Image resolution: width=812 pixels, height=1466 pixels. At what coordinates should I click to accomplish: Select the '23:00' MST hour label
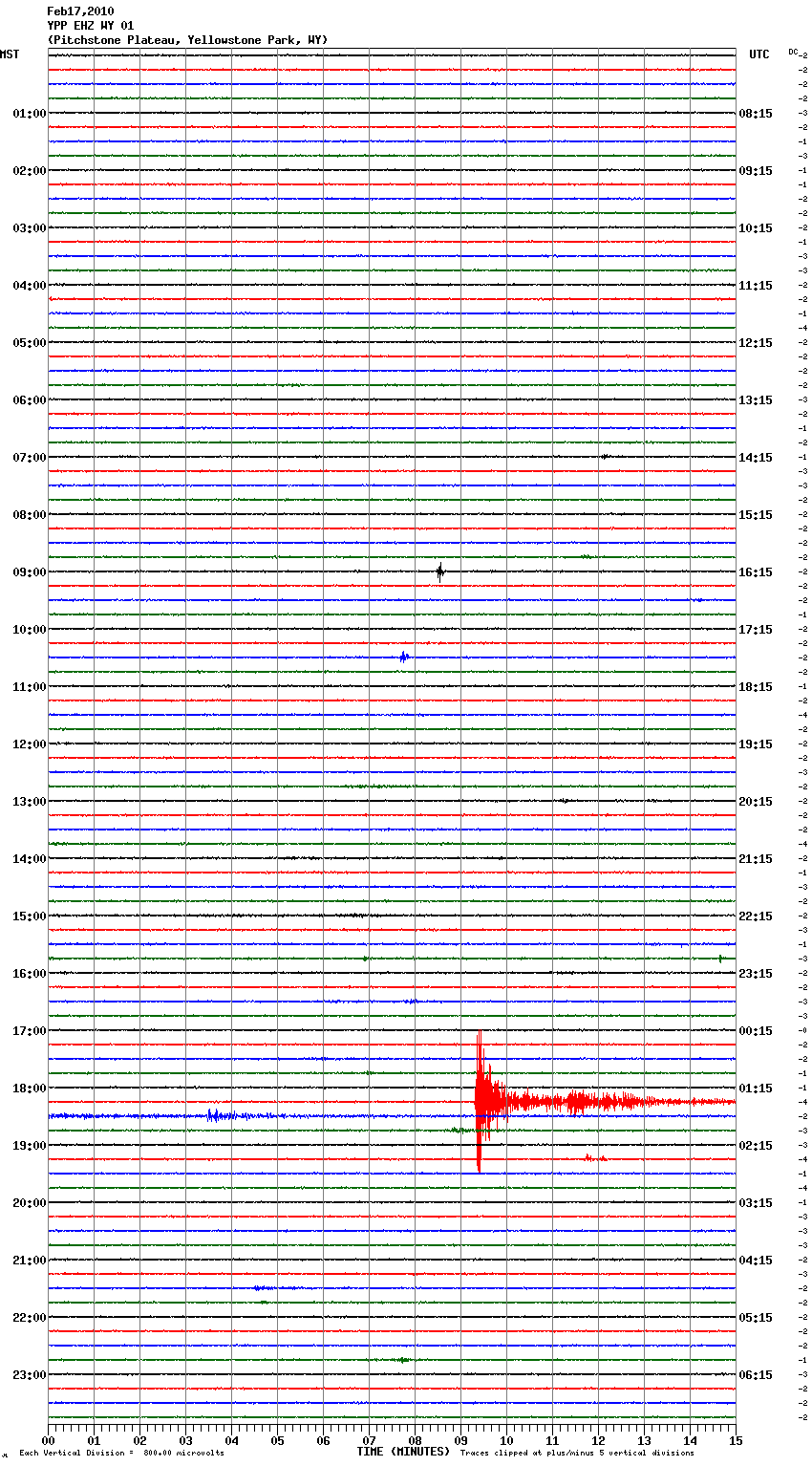[29, 1375]
